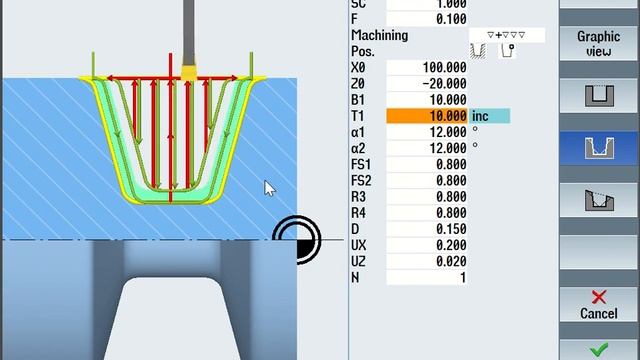The image size is (640, 360).
Task: Select the groove reference point icon
Action: click(507, 51)
